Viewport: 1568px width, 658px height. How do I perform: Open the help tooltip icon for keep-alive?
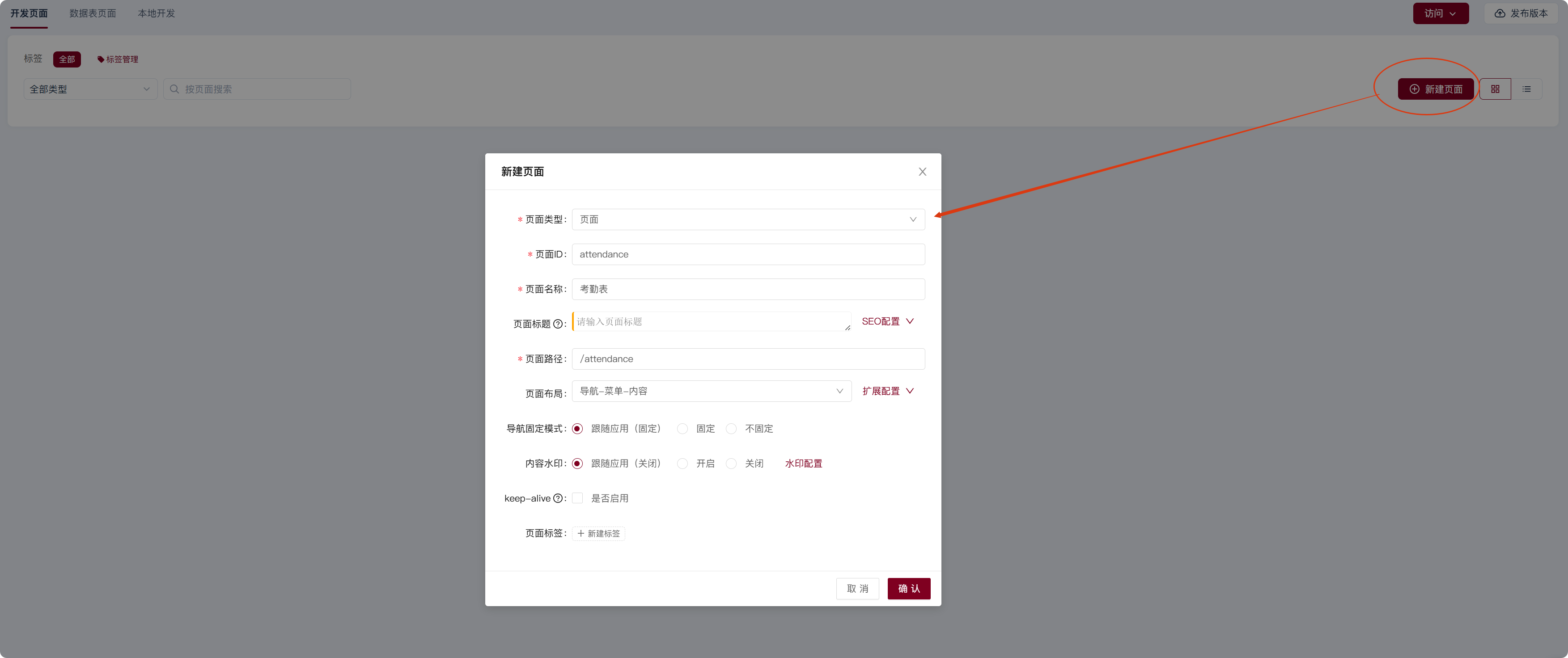(x=559, y=498)
